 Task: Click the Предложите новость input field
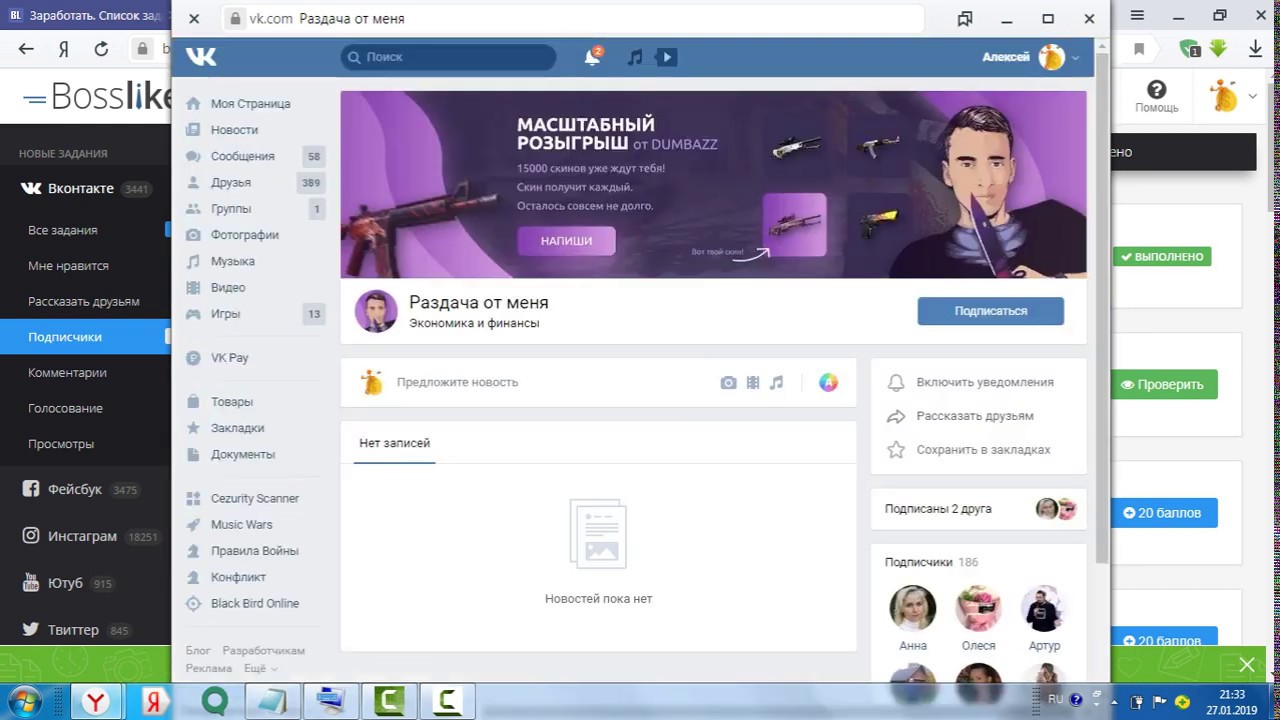457,382
